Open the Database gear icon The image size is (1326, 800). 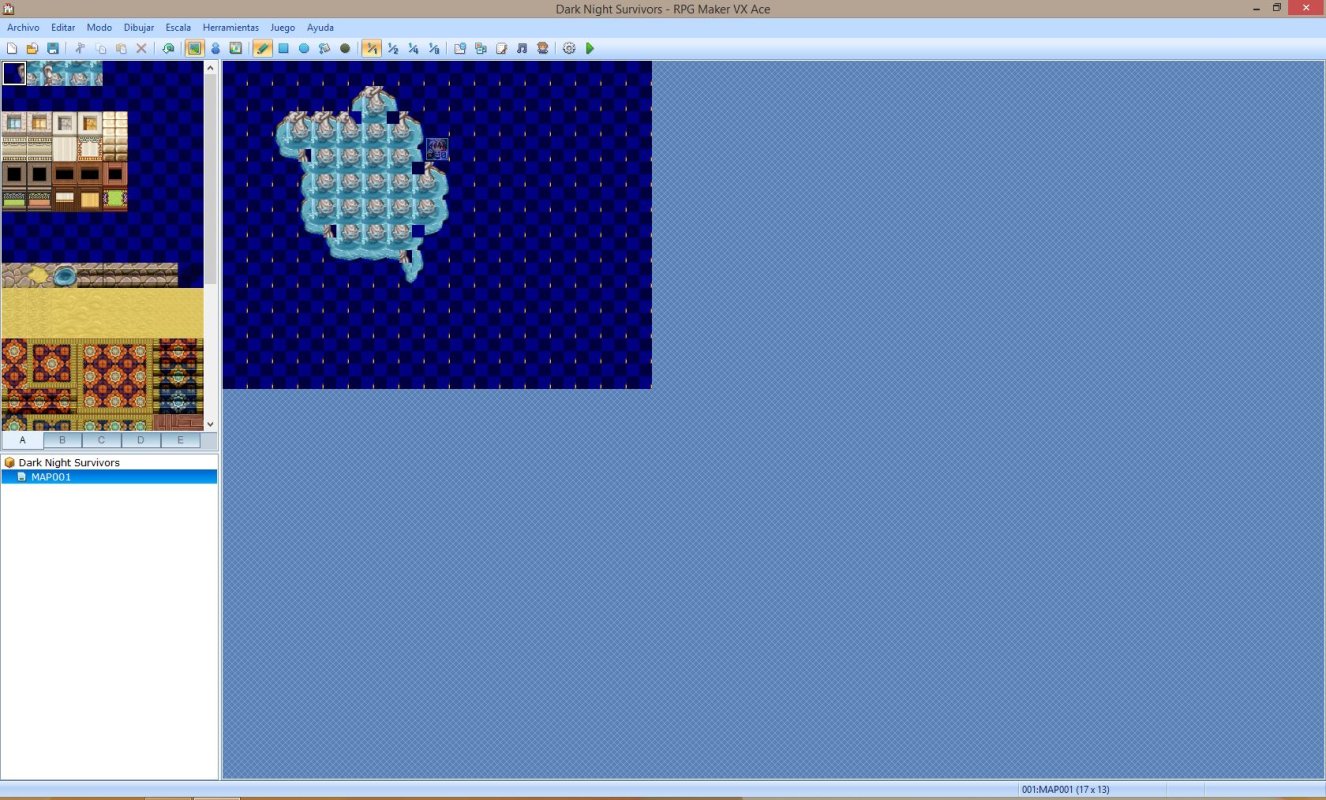569,48
